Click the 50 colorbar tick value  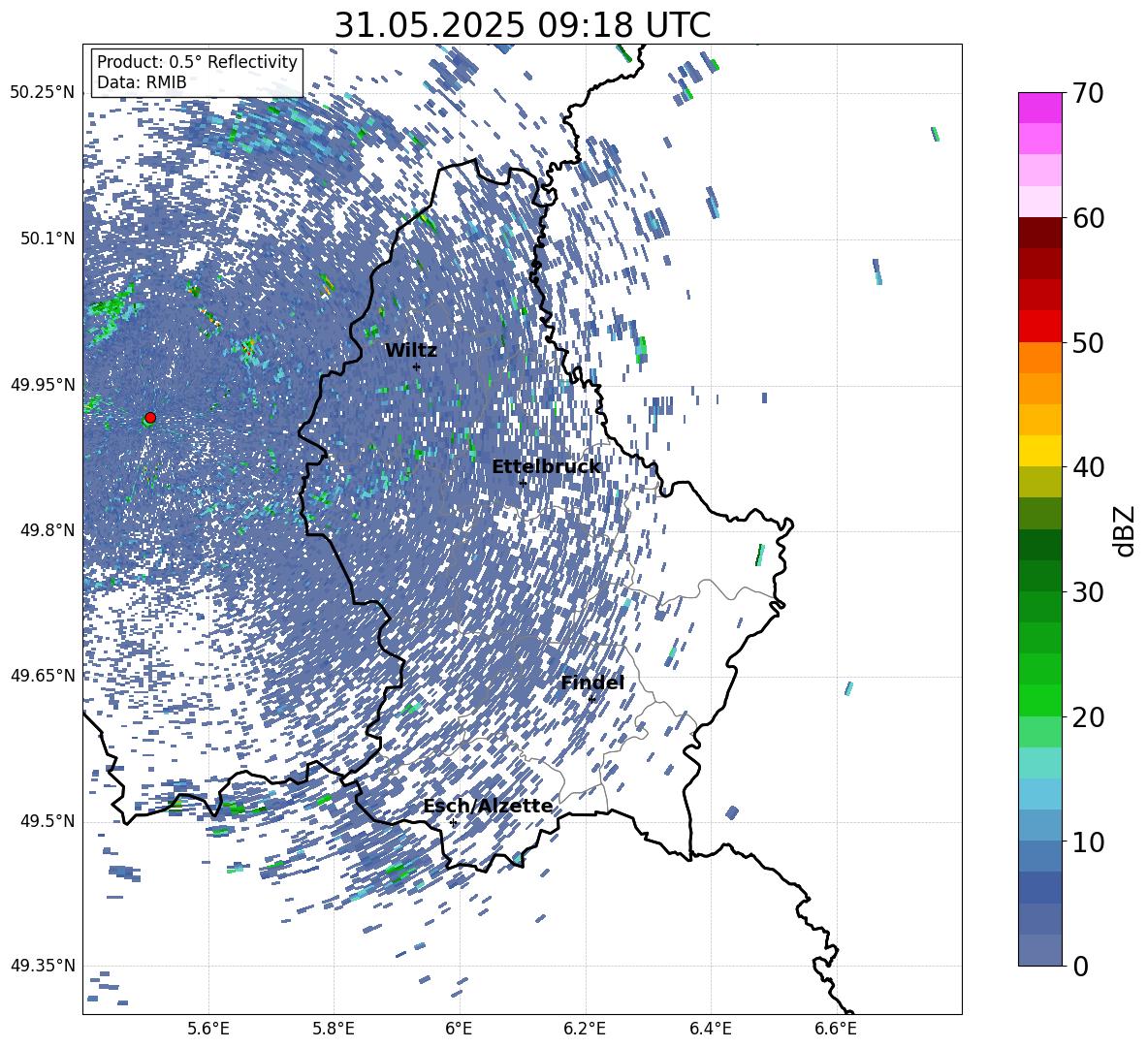click(1088, 343)
